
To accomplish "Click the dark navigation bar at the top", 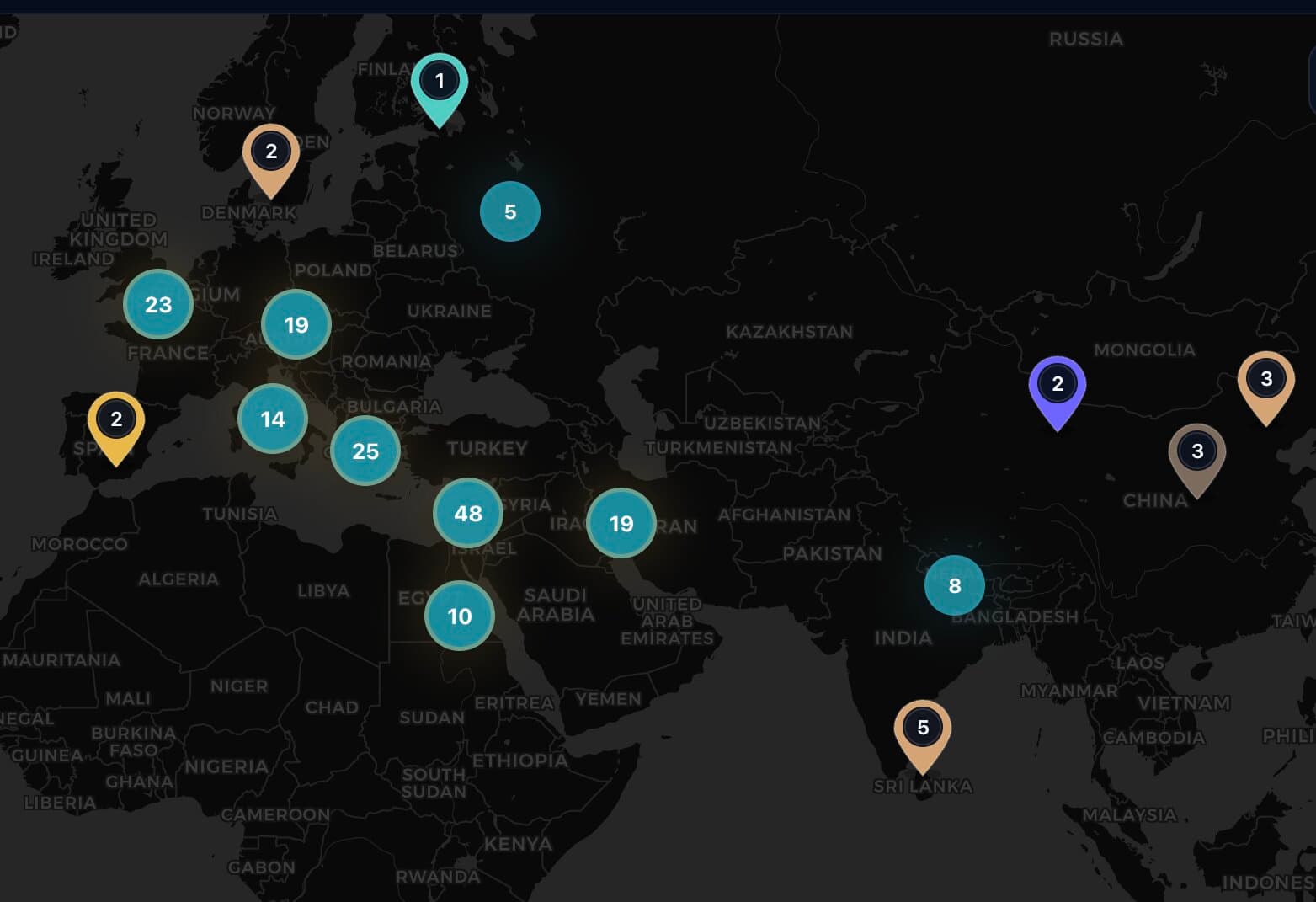I will pos(657,7).
